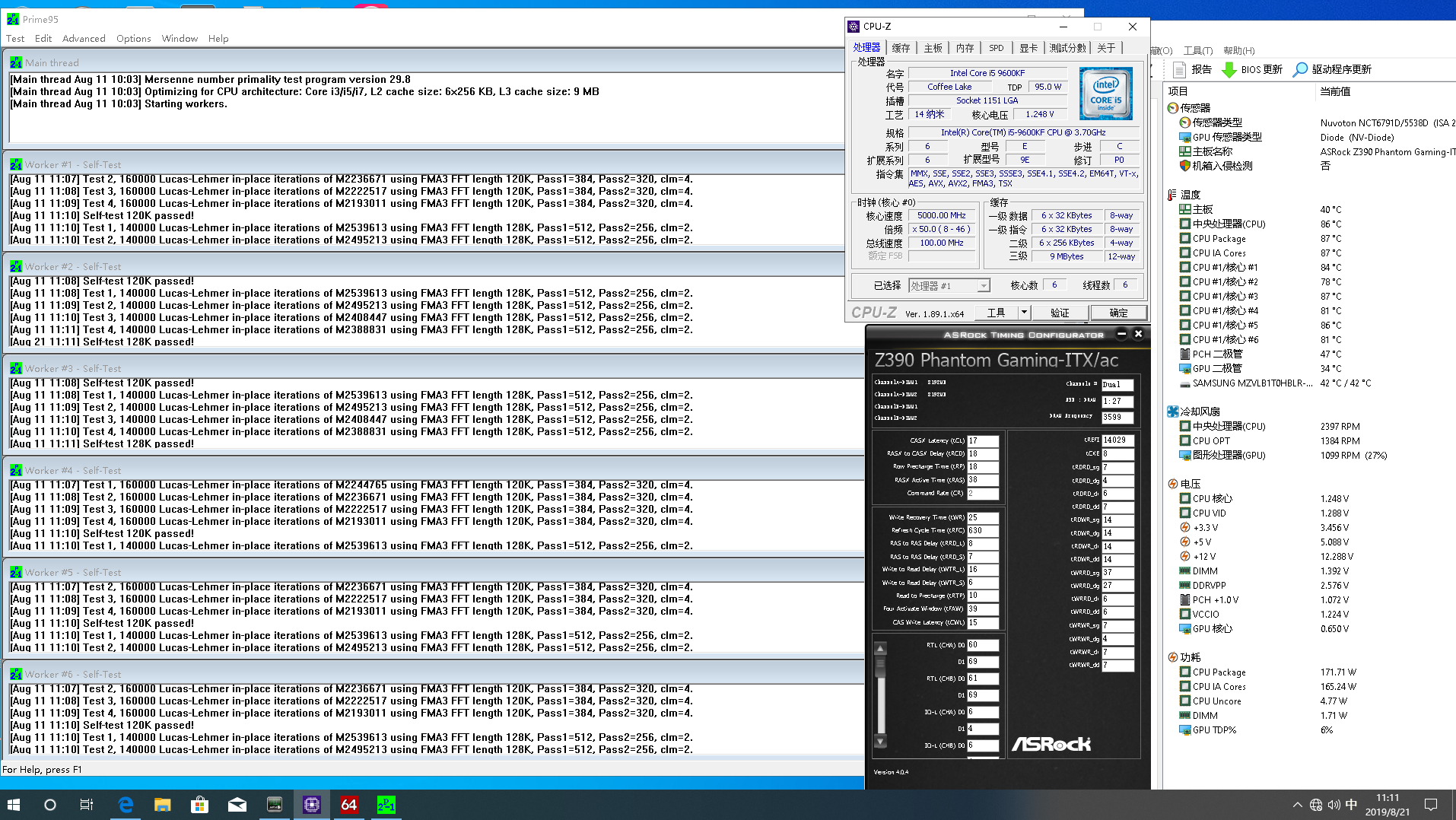Viewport: 1456px width, 820px height.
Task: Click the Validate button in CPU-Z
Action: click(x=1059, y=313)
